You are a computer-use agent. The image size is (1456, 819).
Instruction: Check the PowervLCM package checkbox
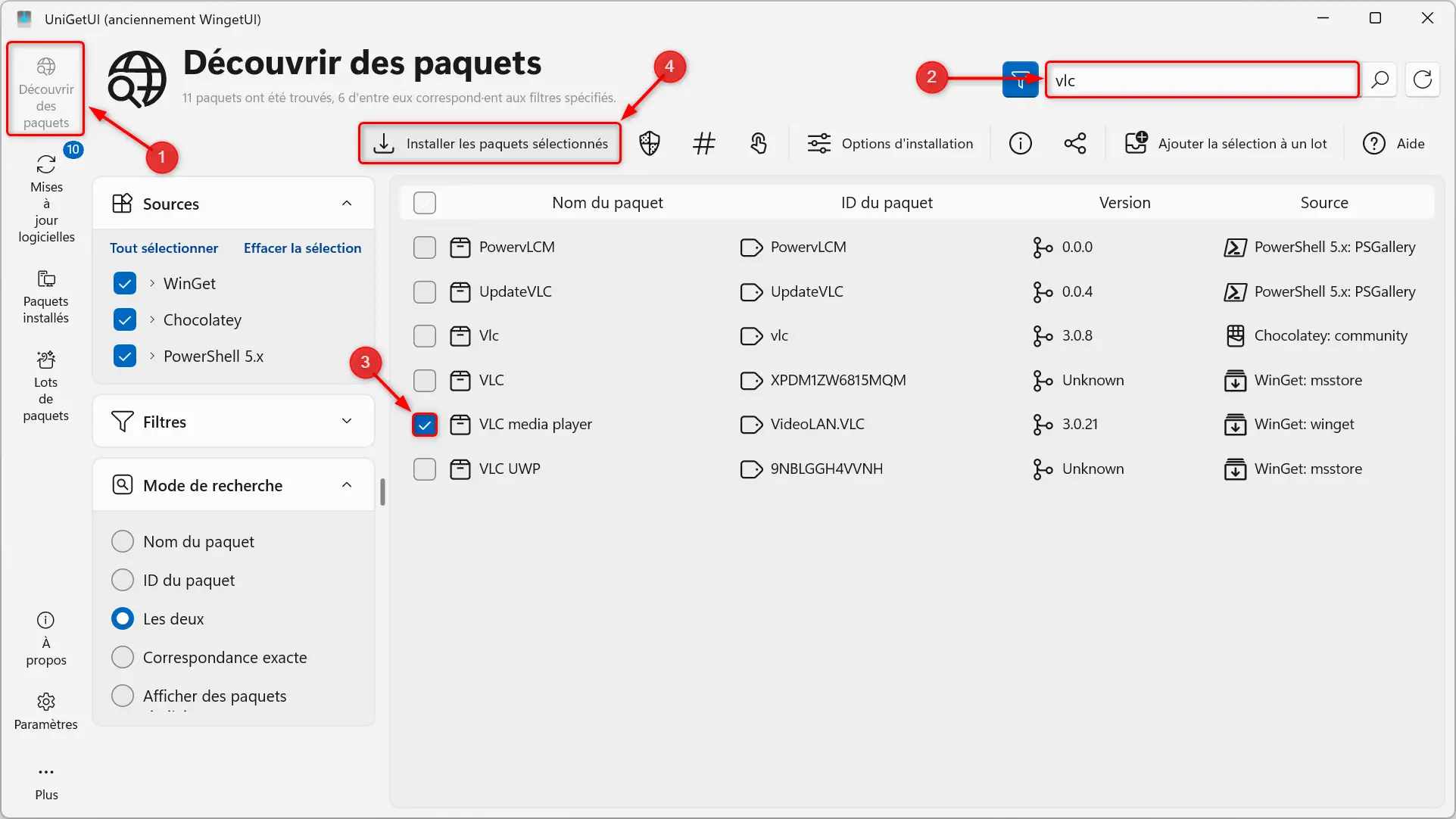[x=425, y=248]
